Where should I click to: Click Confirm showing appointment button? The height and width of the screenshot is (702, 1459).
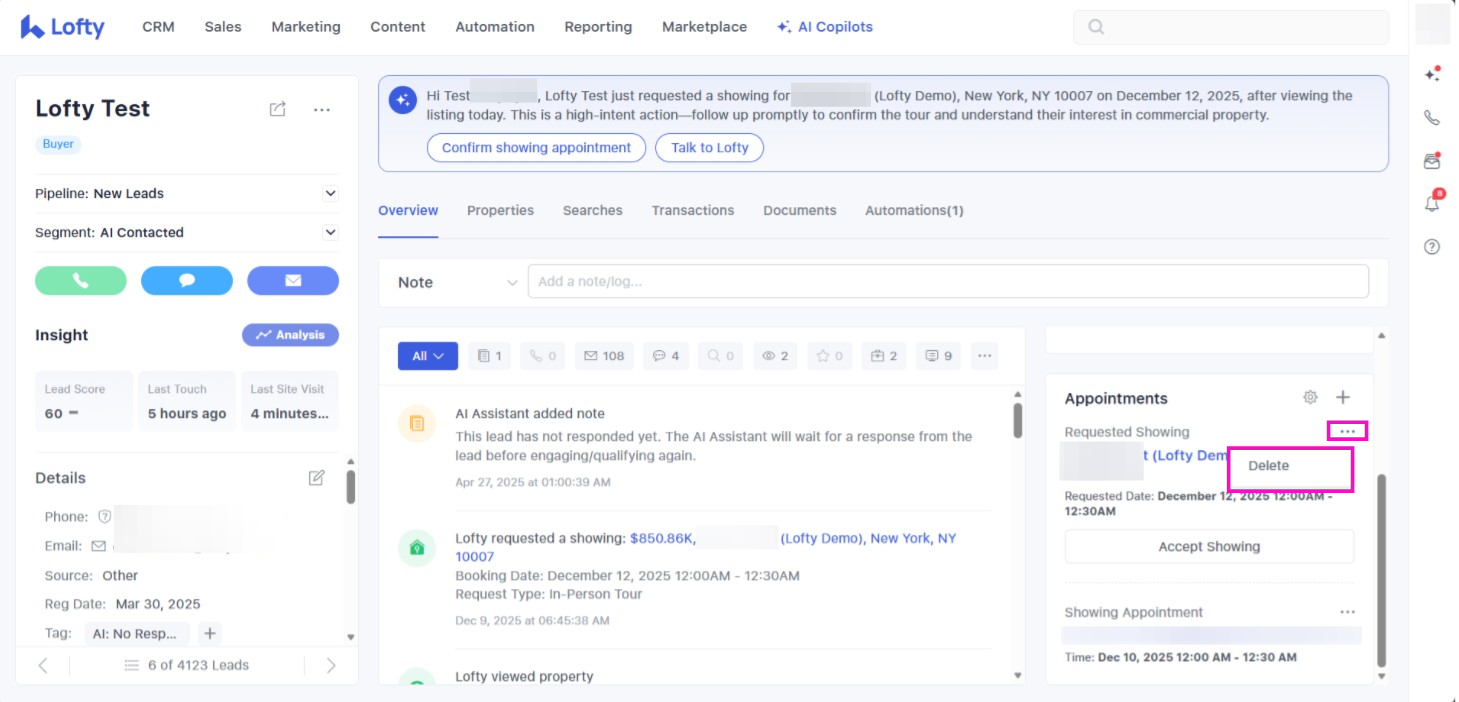tap(536, 148)
